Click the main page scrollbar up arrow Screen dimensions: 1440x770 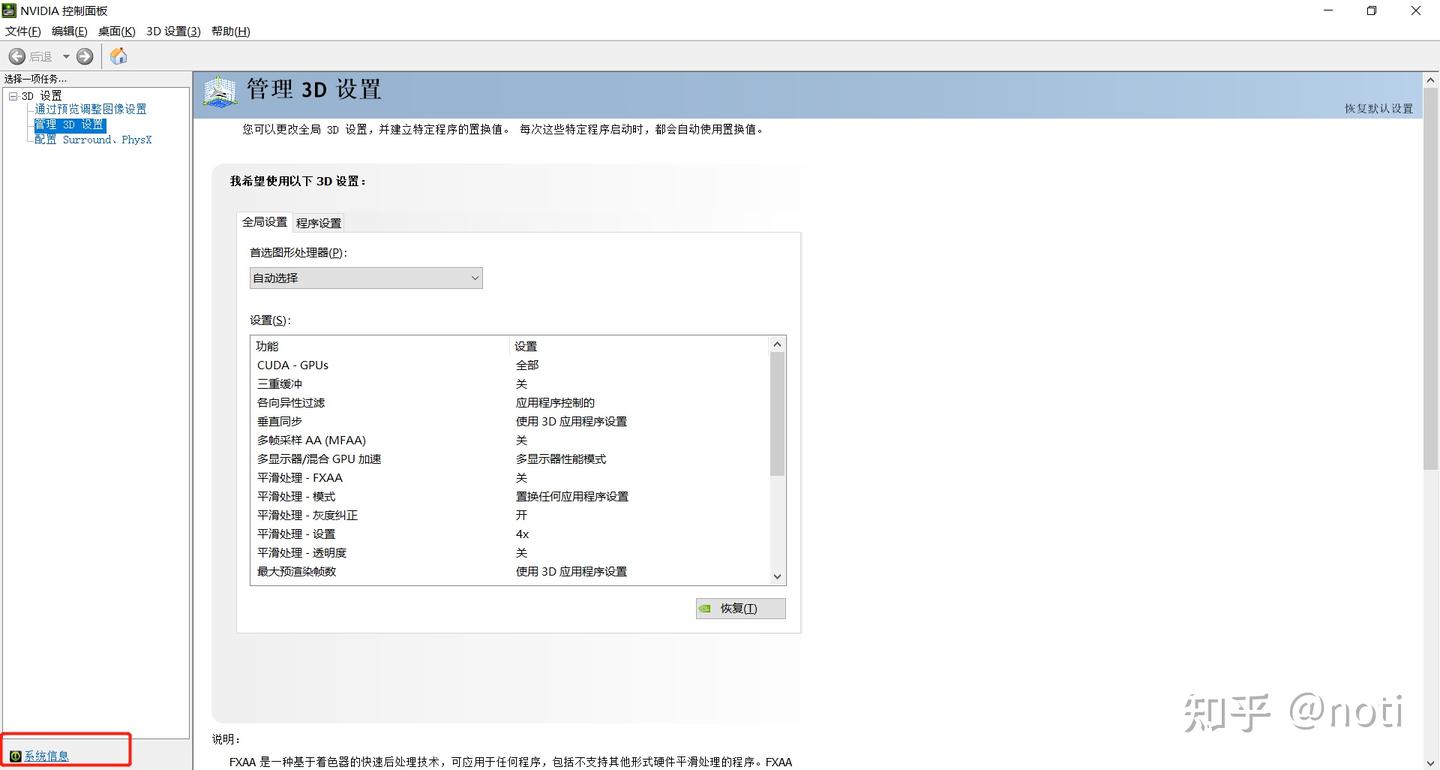pos(1431,80)
